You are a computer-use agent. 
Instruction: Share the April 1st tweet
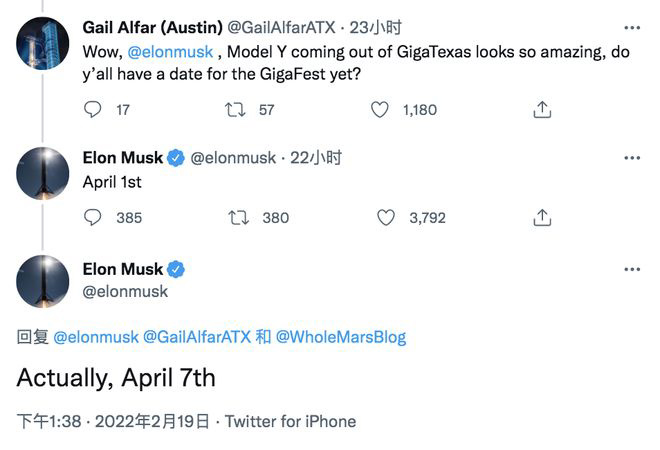542,218
